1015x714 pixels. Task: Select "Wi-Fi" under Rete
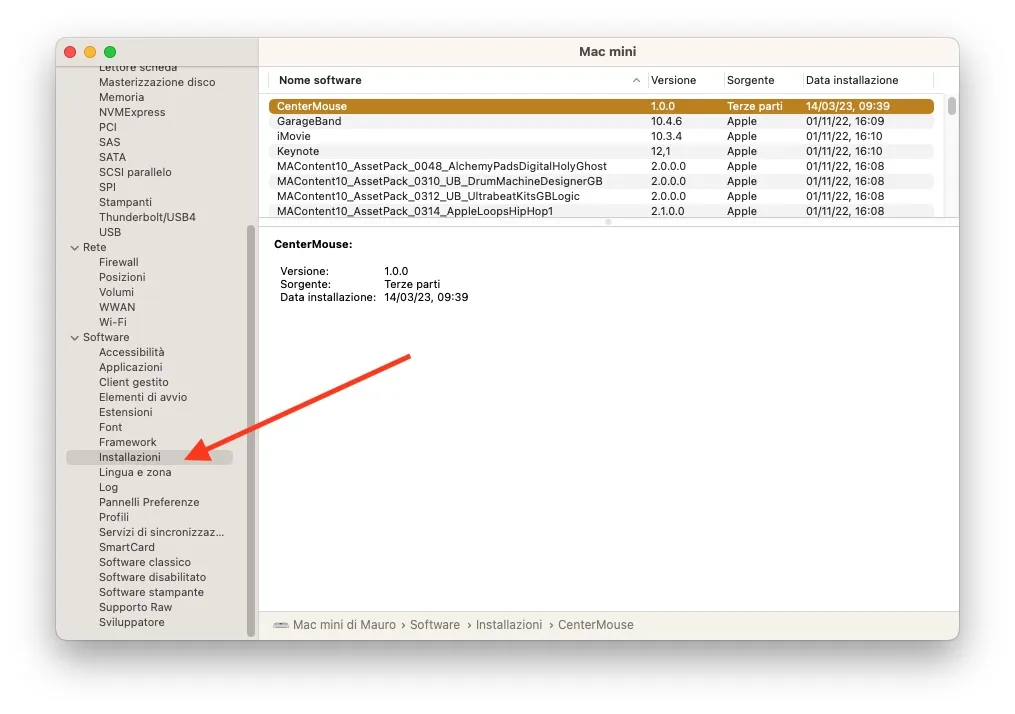coord(113,322)
